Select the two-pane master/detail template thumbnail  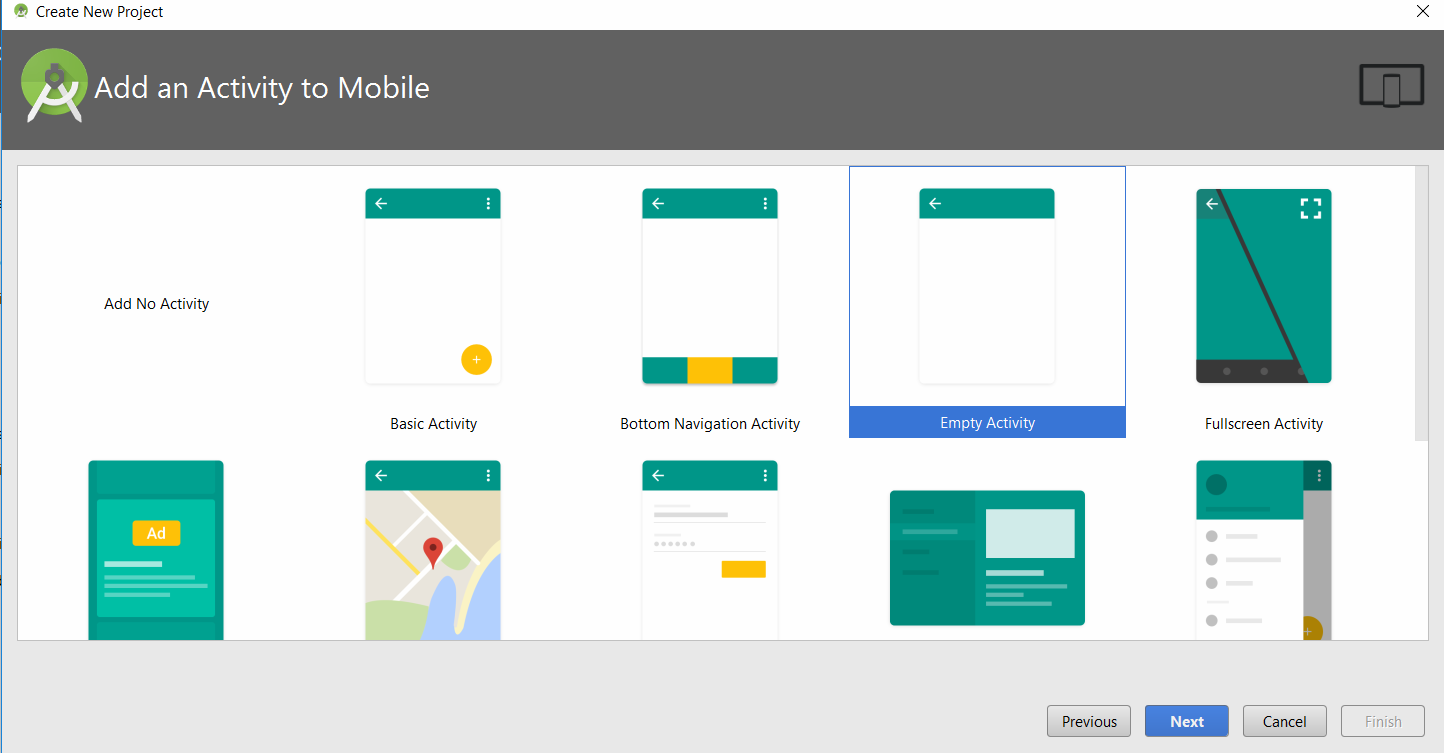pos(987,558)
